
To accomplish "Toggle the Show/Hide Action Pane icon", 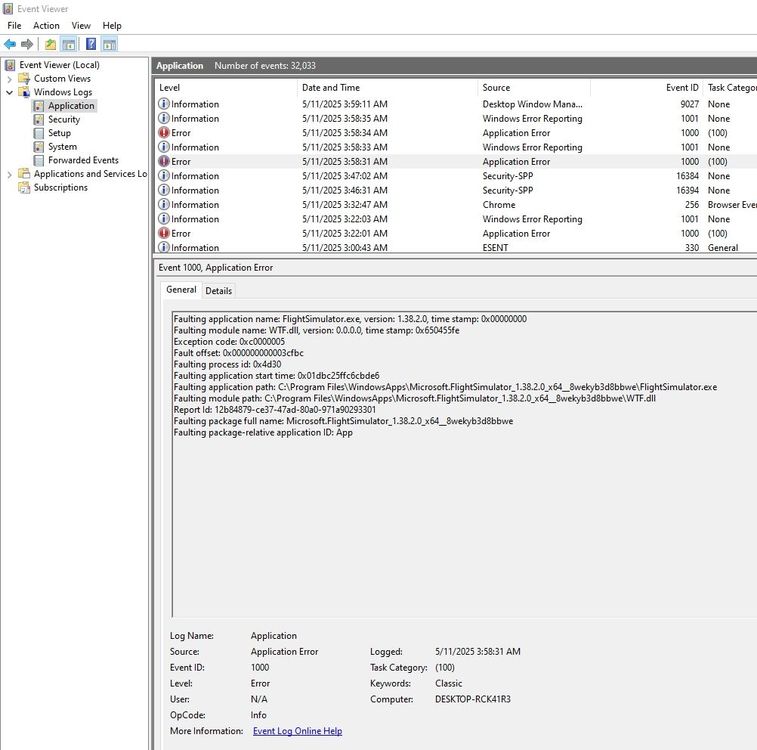I will pos(109,44).
